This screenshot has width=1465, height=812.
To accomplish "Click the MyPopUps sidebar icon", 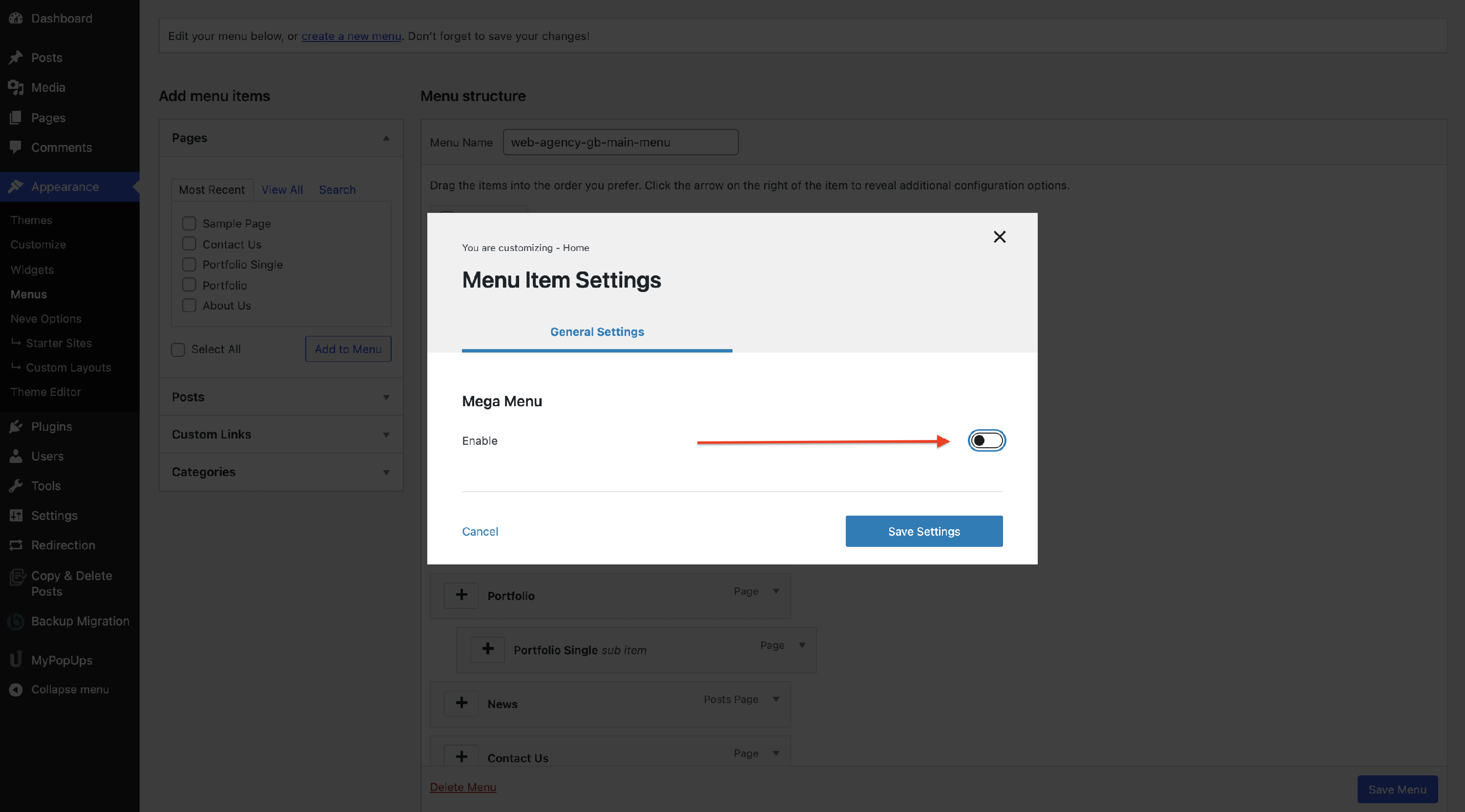I will tap(16, 660).
